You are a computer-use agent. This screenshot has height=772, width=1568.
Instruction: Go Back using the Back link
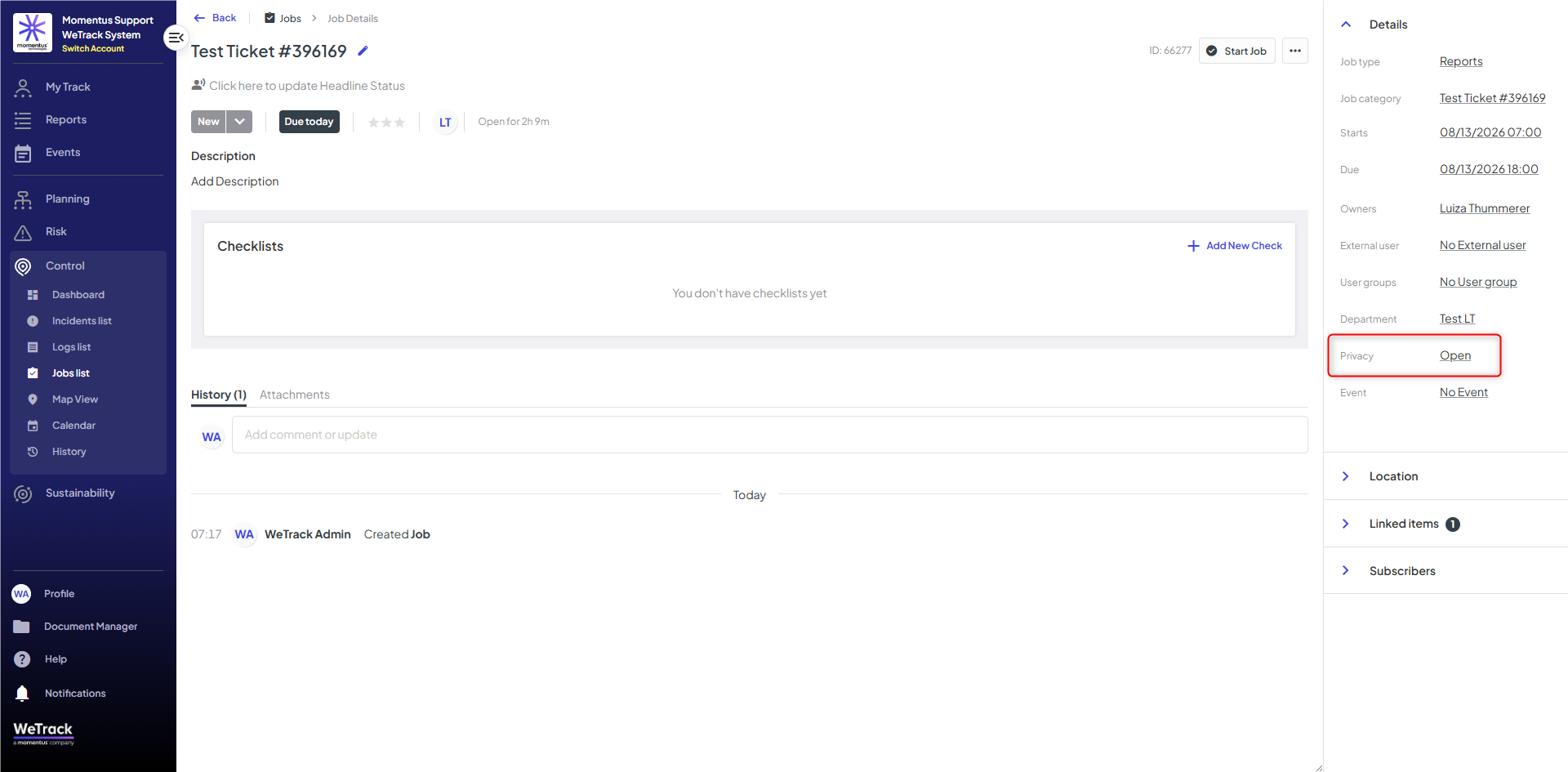pyautogui.click(x=215, y=18)
